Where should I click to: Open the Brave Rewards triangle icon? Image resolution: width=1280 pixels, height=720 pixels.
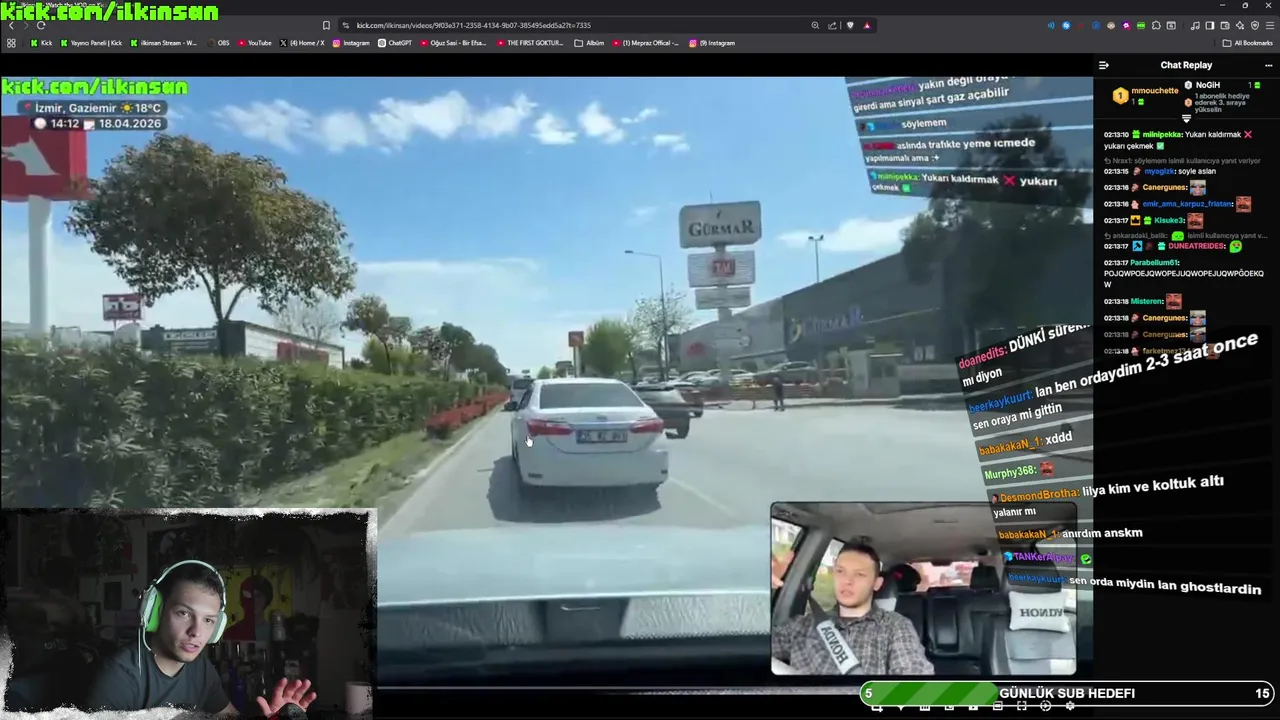pos(867,25)
